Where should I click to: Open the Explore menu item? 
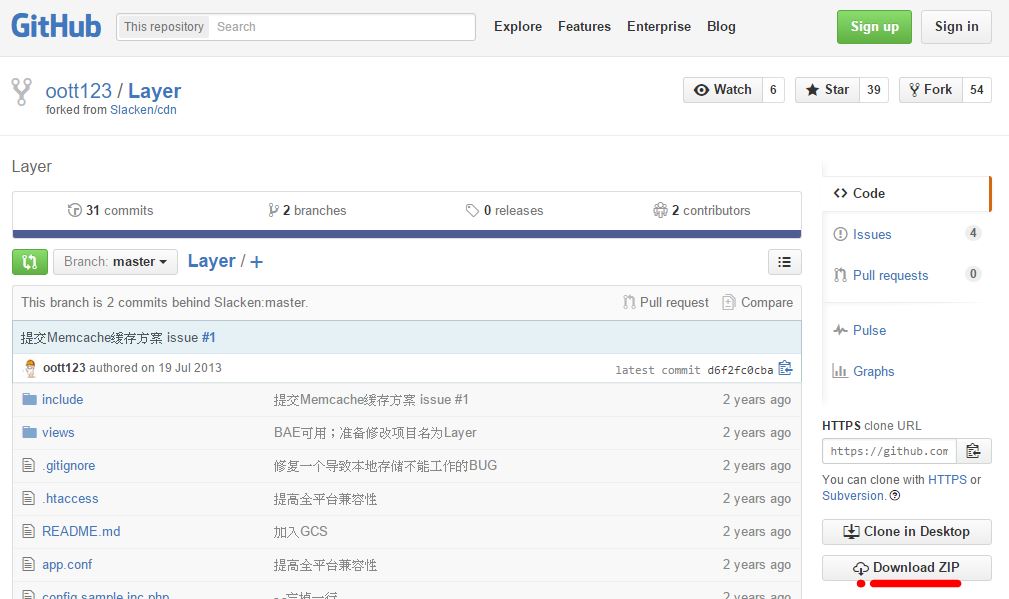[518, 26]
